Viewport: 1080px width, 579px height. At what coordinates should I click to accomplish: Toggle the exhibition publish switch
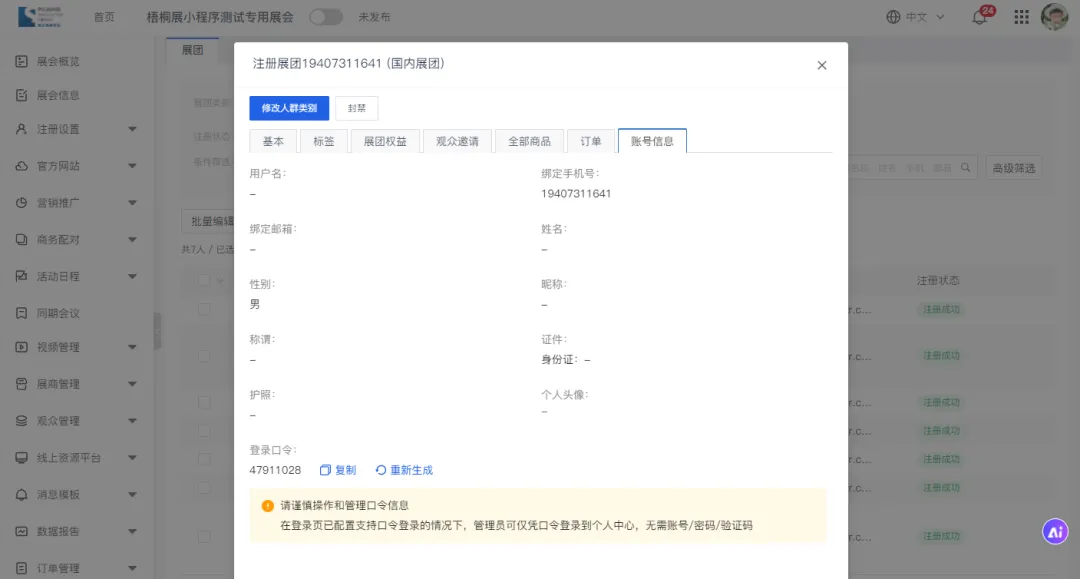tap(325, 17)
